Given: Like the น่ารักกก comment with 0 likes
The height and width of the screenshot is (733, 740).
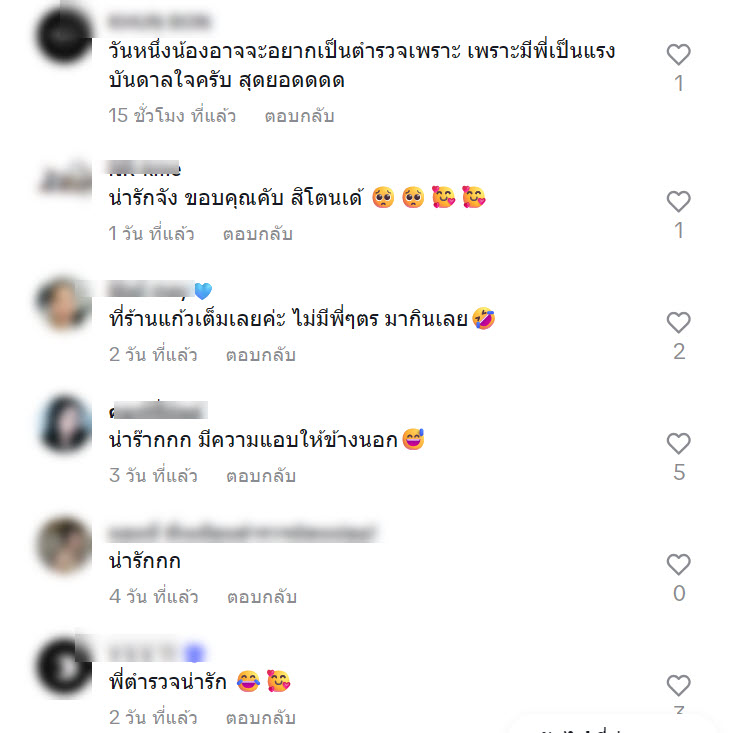Looking at the screenshot, I should pos(678,564).
